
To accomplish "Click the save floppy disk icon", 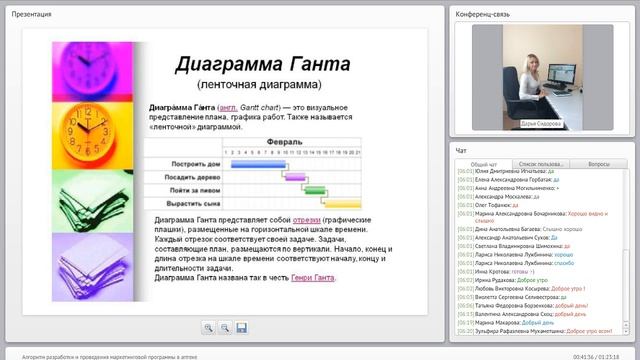I will pyautogui.click(x=241, y=328).
